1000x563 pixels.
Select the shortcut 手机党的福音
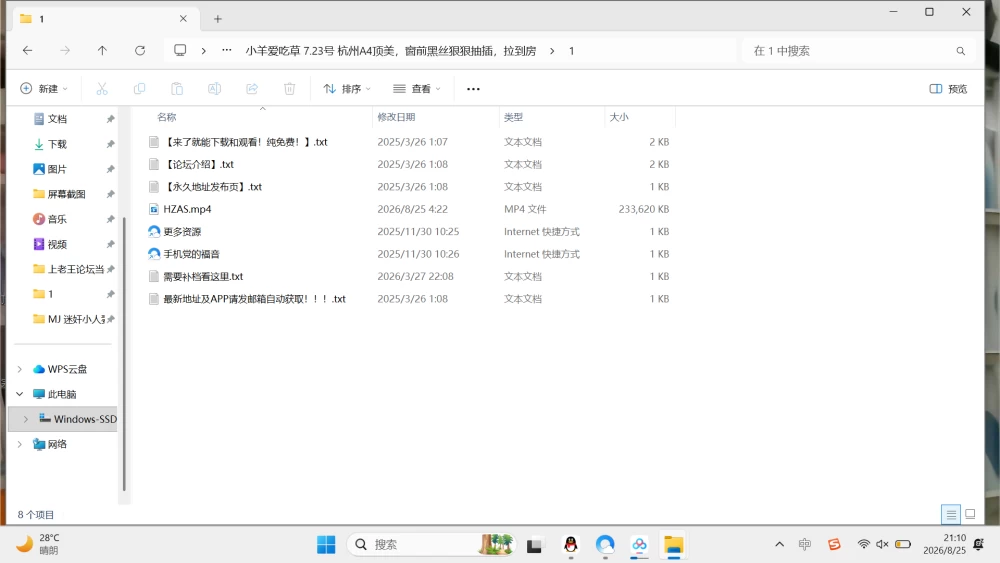tap(191, 254)
